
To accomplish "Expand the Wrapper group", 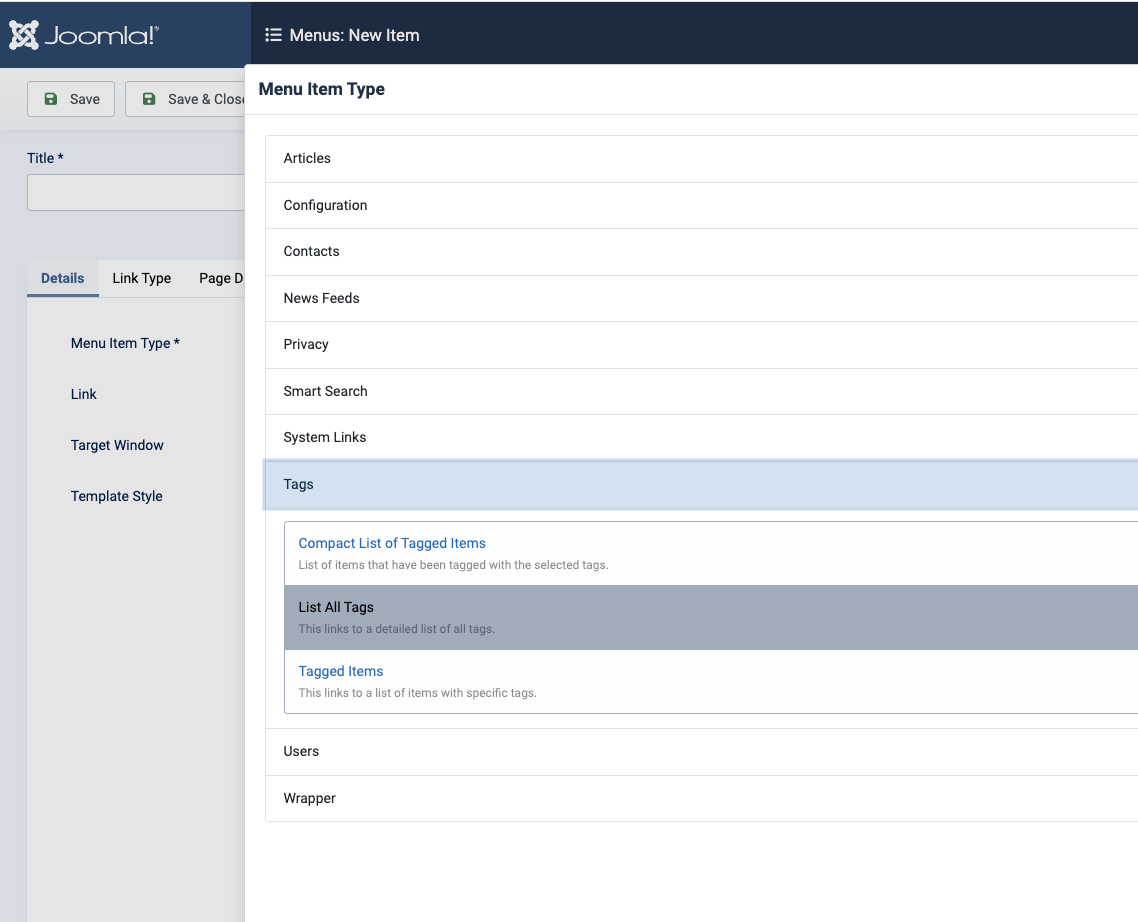I will tap(702, 798).
